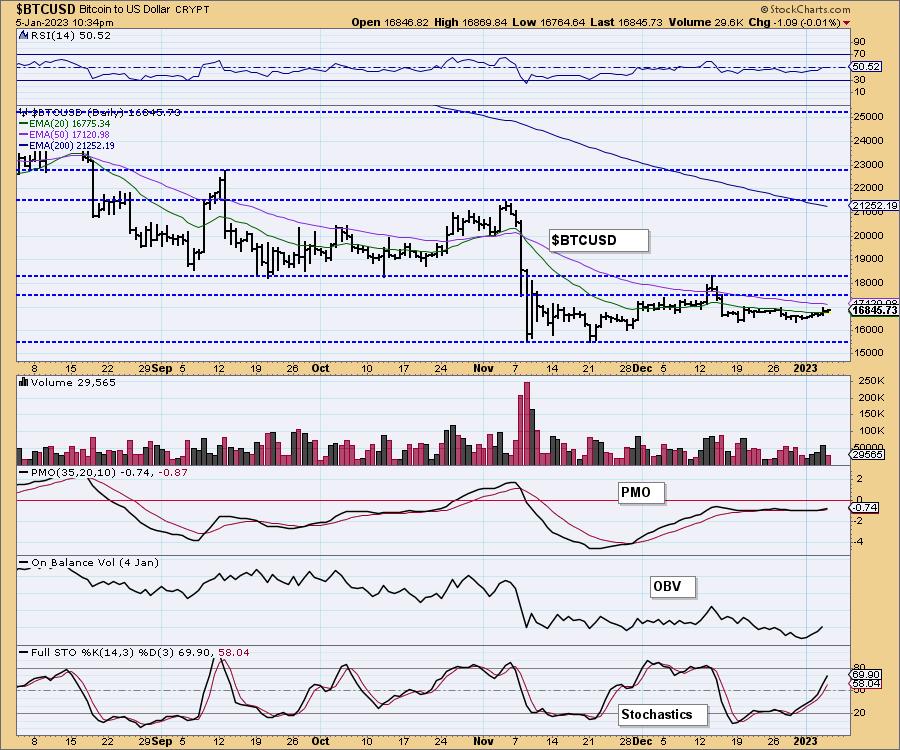Click the Full STO line legend icon

pyautogui.click(x=24, y=652)
